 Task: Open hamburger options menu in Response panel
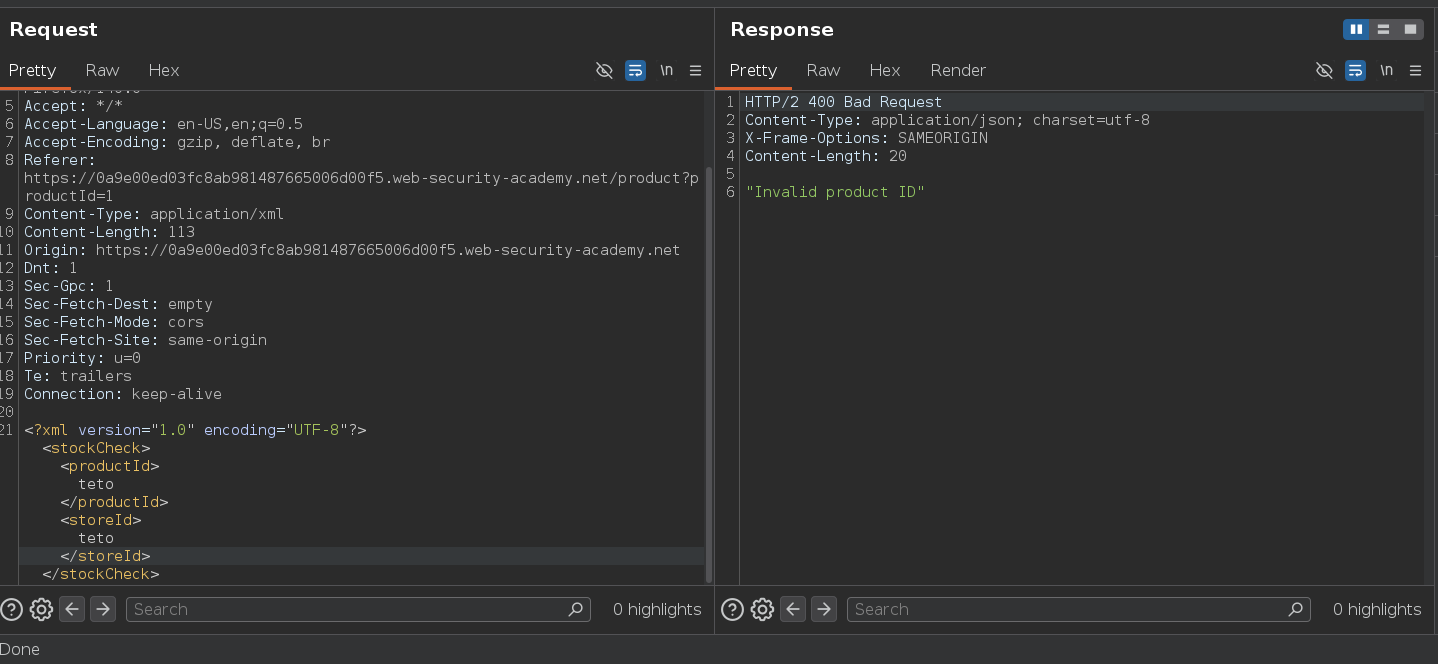[1415, 70]
